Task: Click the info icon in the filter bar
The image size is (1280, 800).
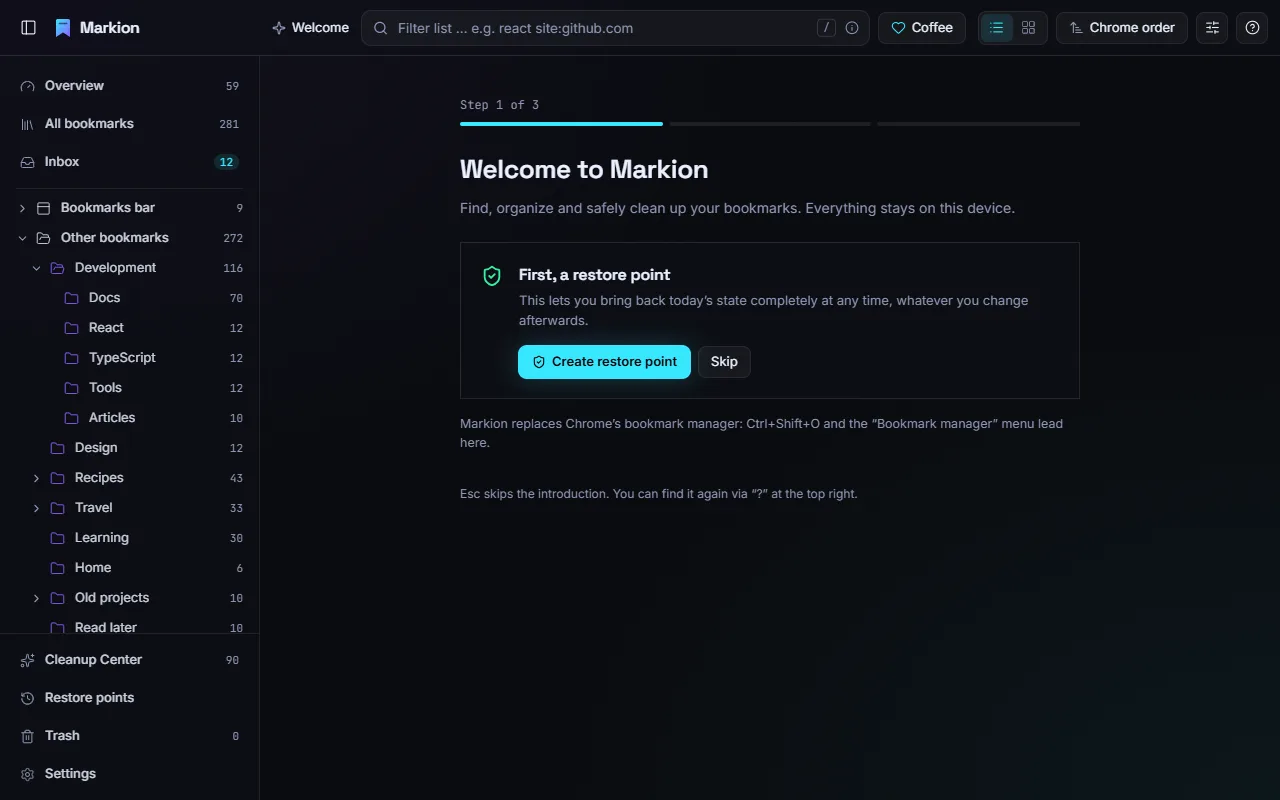Action: (852, 28)
